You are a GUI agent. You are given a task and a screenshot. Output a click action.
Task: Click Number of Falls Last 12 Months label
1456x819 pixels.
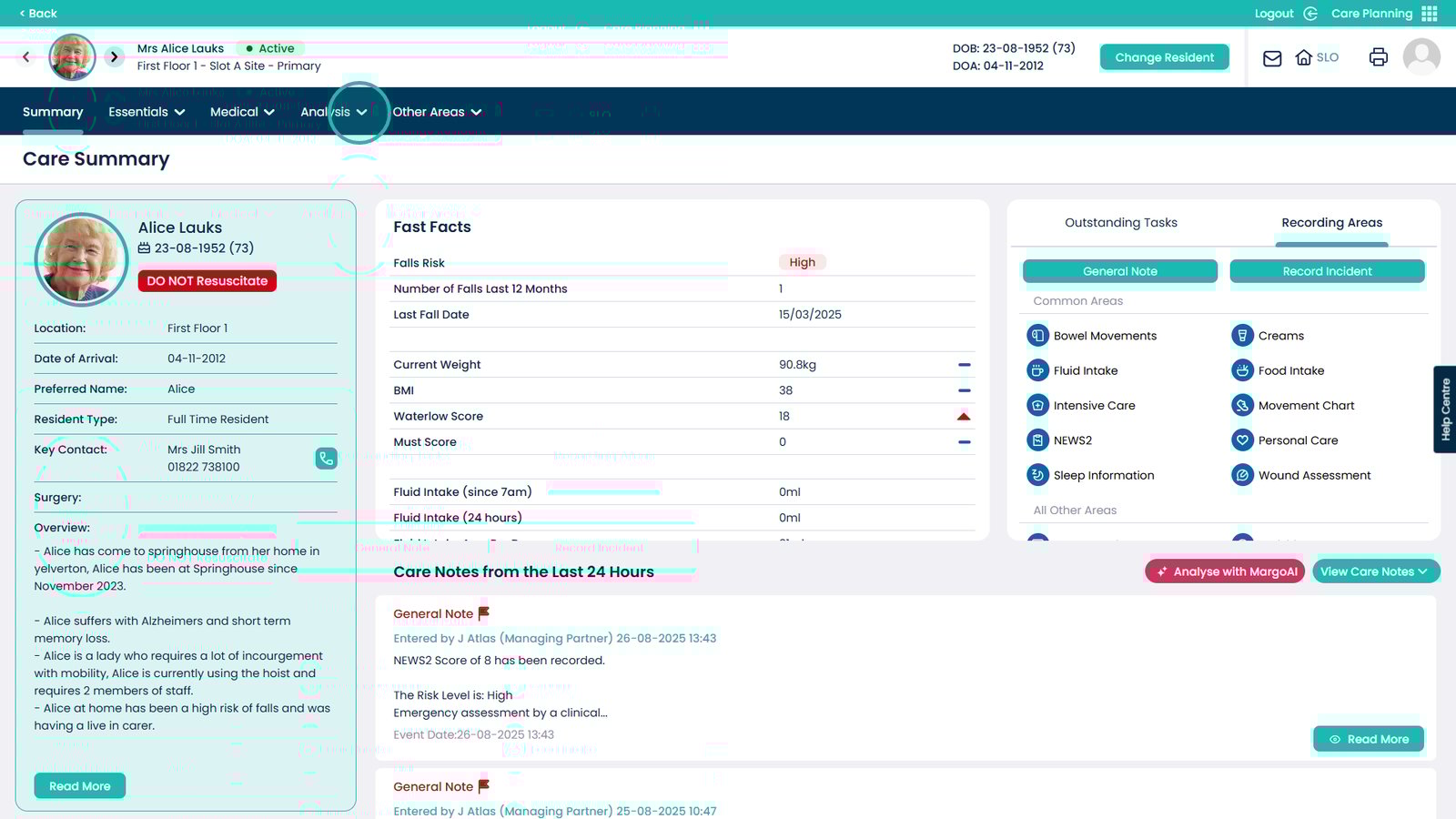(480, 289)
